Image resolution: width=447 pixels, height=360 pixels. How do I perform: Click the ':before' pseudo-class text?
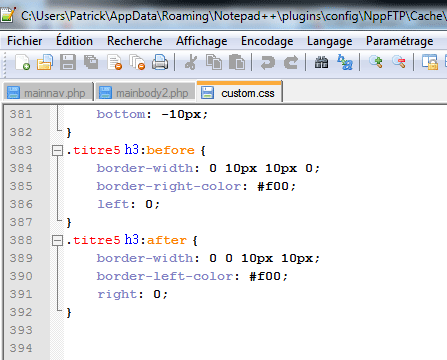[167, 150]
